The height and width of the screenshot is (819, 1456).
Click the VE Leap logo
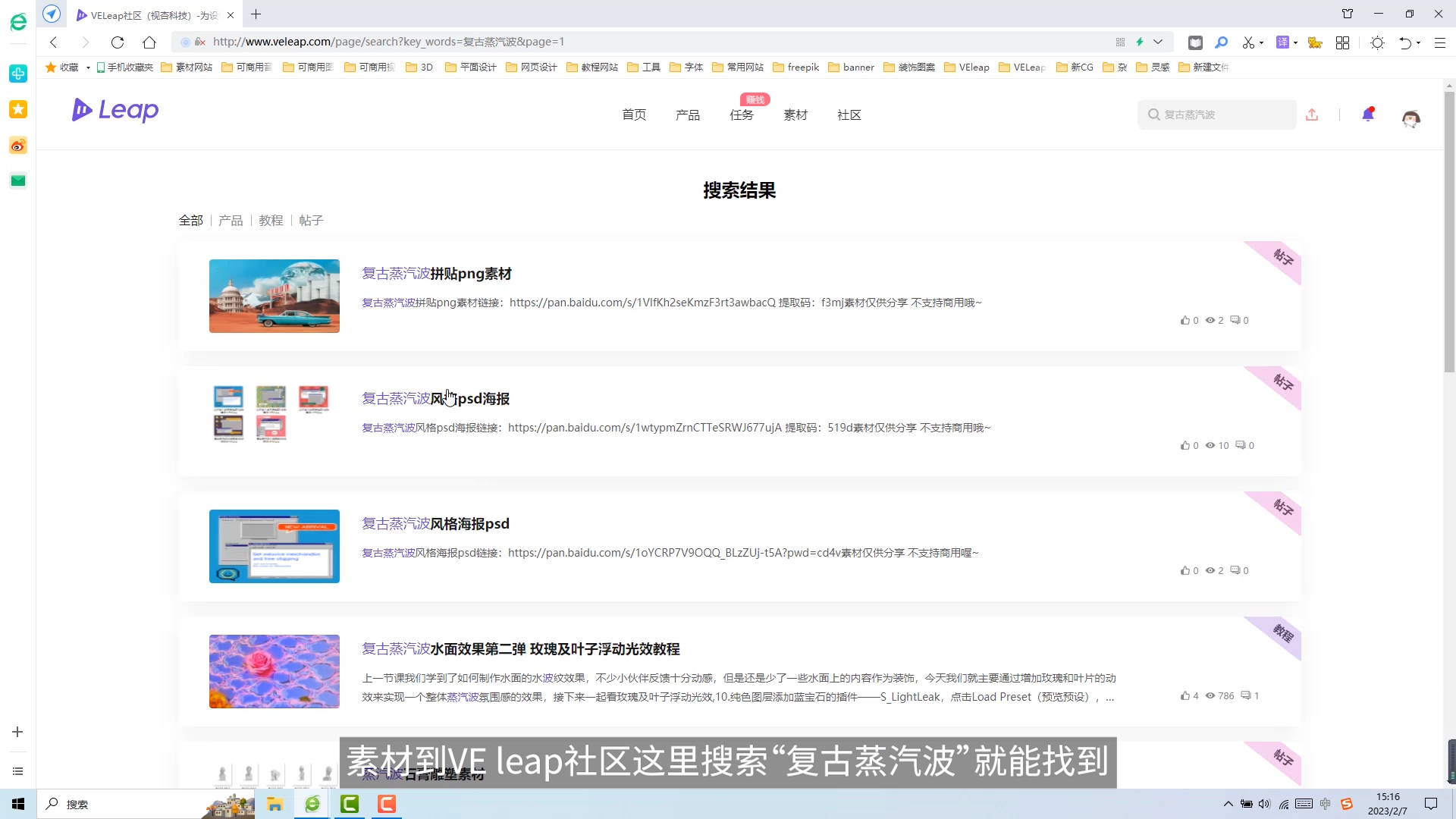[115, 111]
